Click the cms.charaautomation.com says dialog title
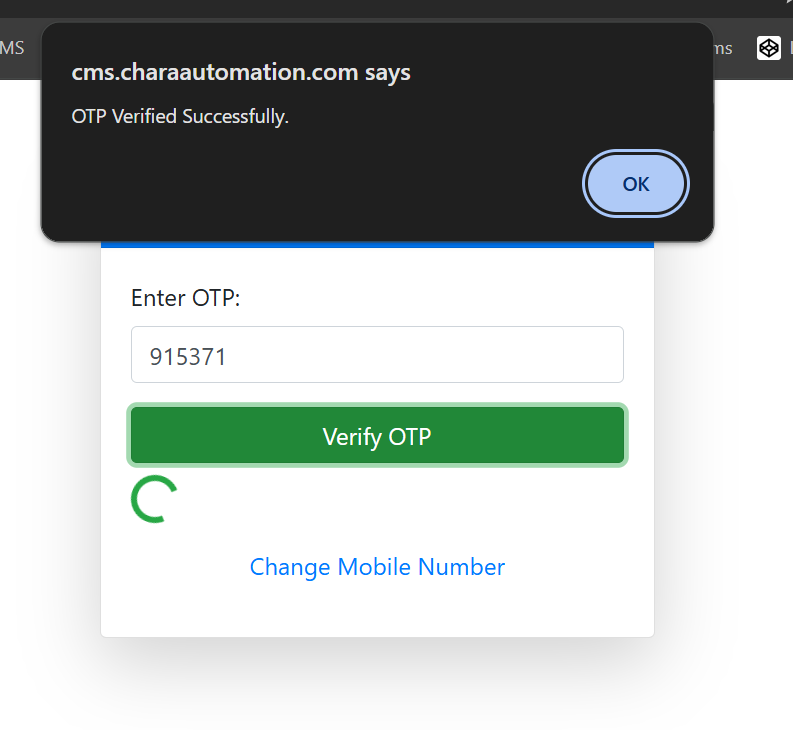Viewport: 793px width, 730px height. pyautogui.click(x=241, y=72)
